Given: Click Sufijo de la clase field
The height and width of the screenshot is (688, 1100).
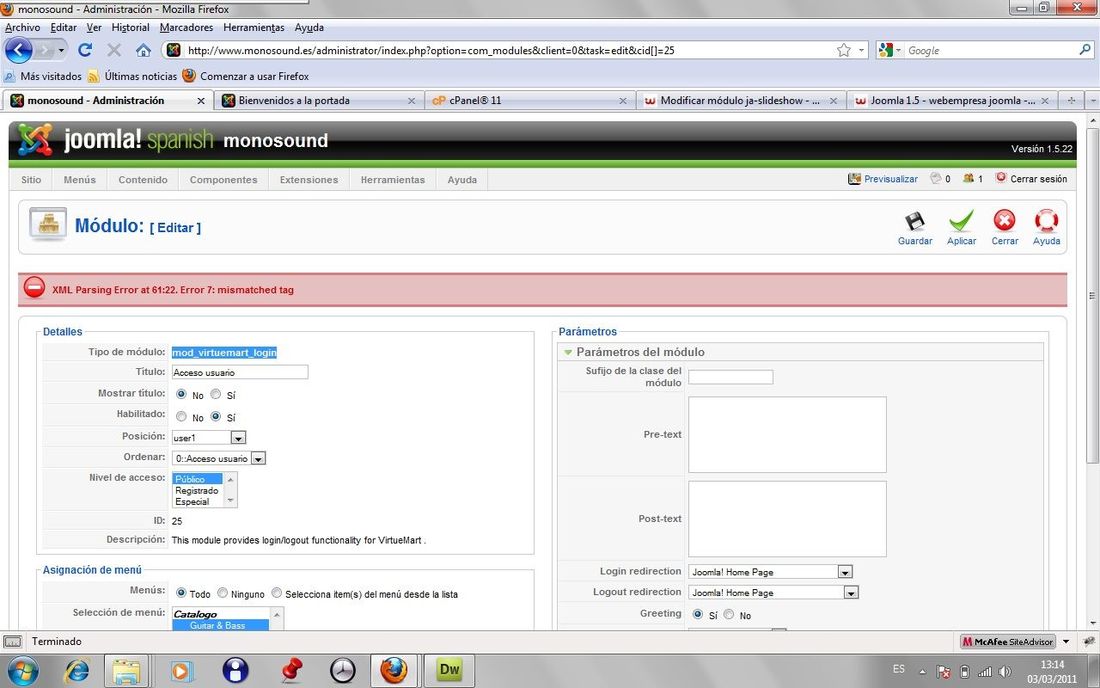Looking at the screenshot, I should (x=730, y=377).
